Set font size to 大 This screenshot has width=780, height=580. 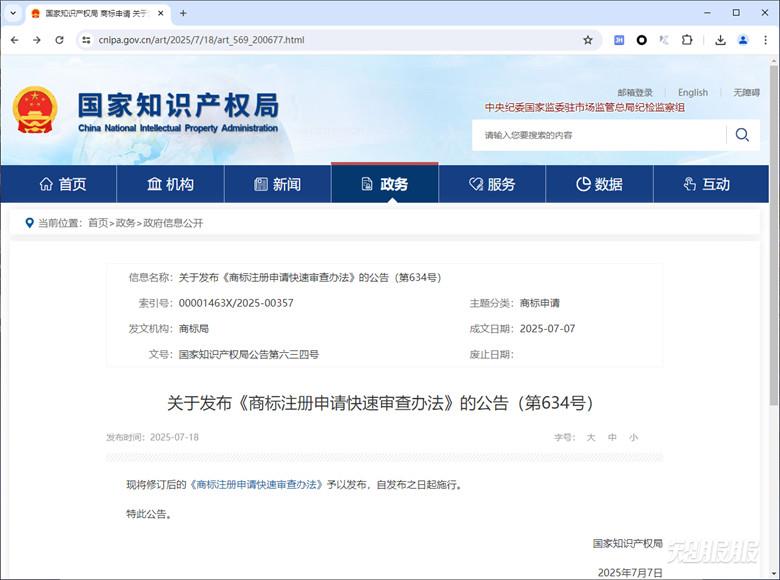pos(590,437)
